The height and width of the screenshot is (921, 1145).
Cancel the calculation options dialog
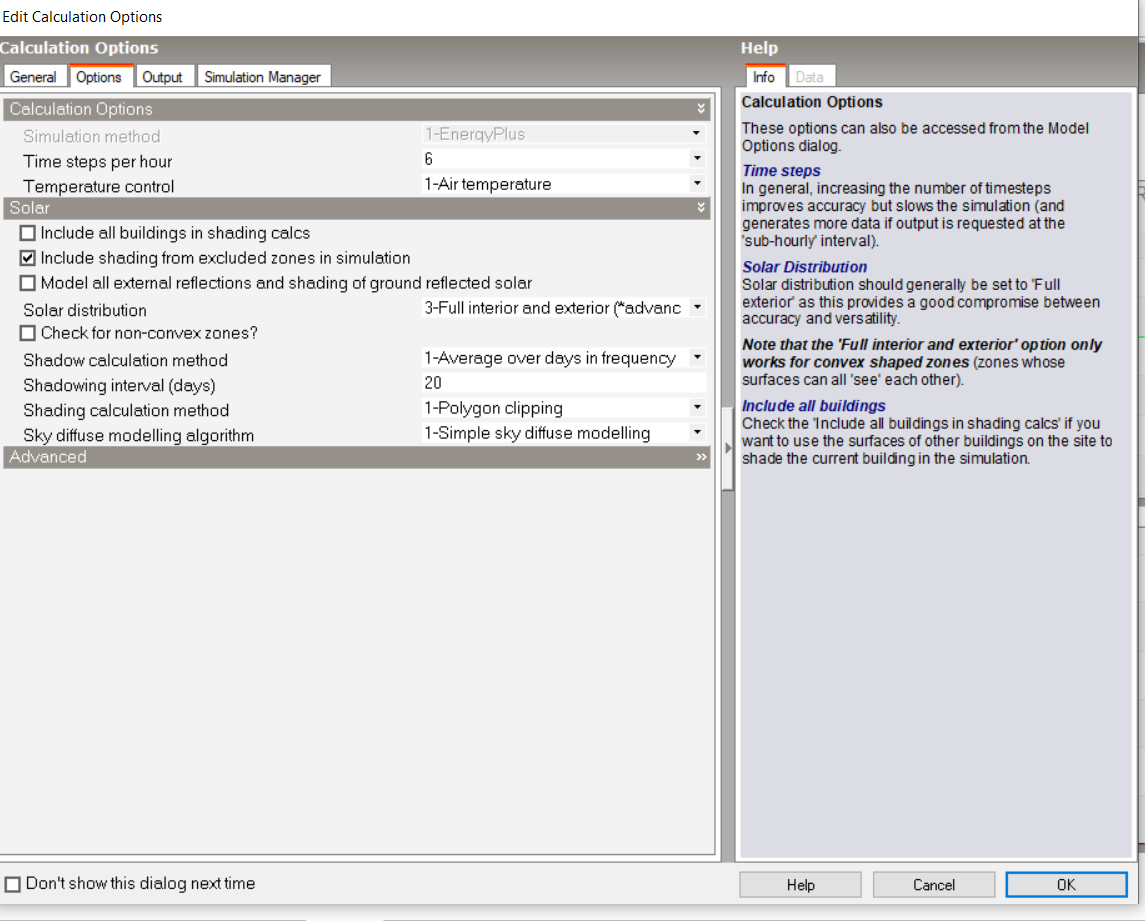(933, 884)
